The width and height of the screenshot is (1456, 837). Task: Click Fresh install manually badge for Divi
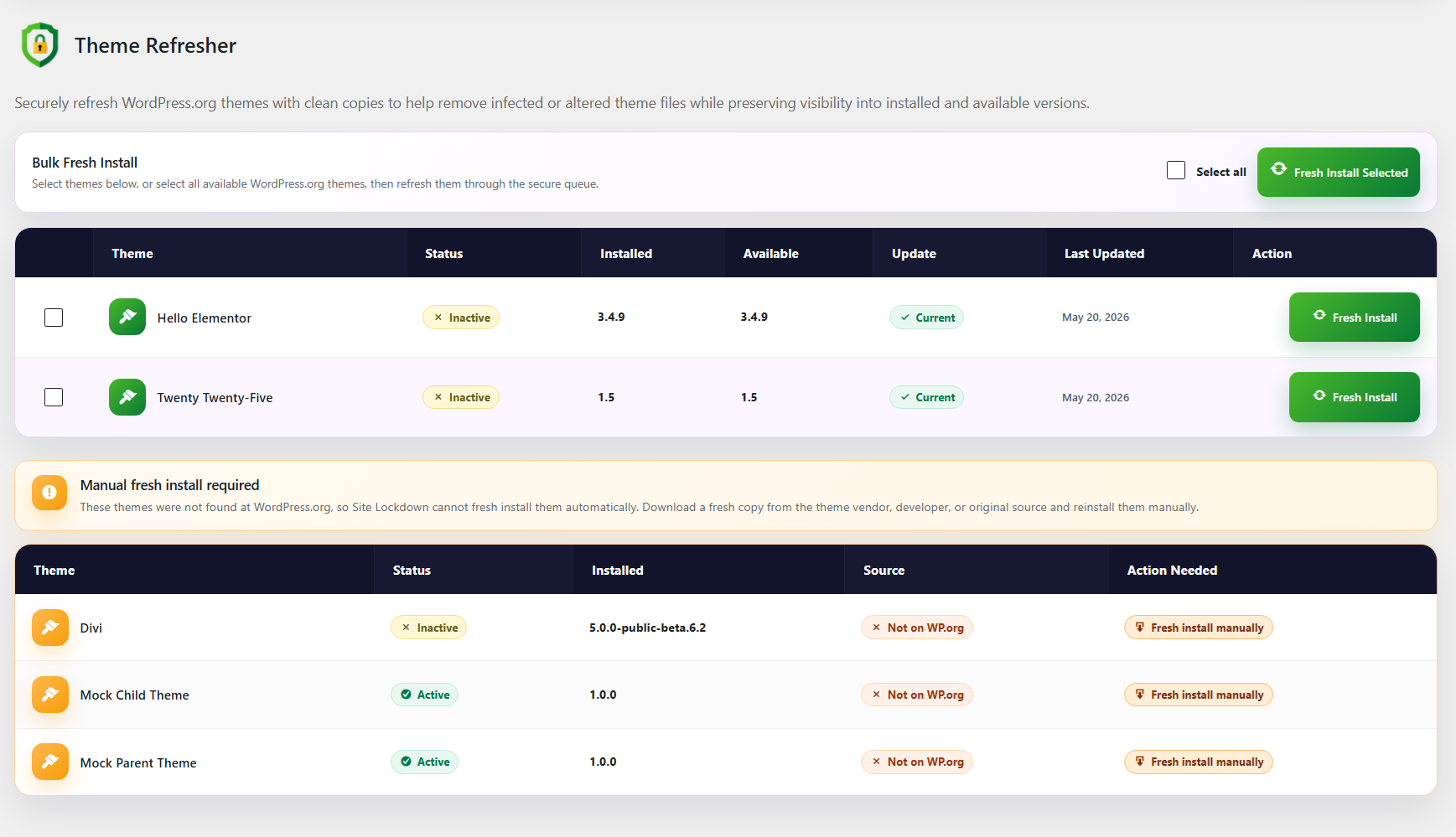(1199, 628)
